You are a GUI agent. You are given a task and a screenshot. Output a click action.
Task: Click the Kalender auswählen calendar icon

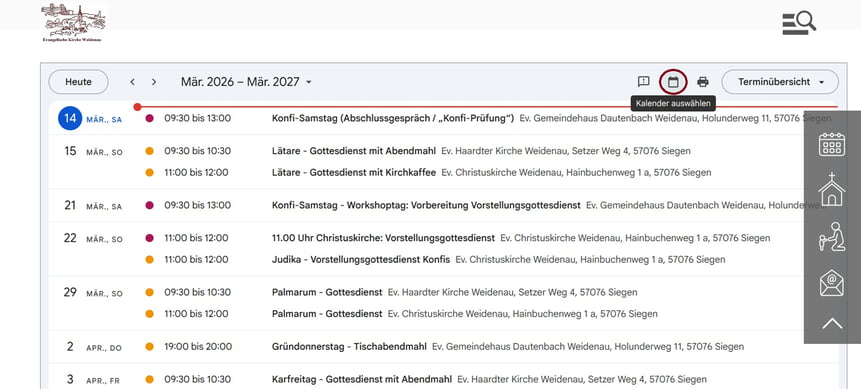pos(673,82)
